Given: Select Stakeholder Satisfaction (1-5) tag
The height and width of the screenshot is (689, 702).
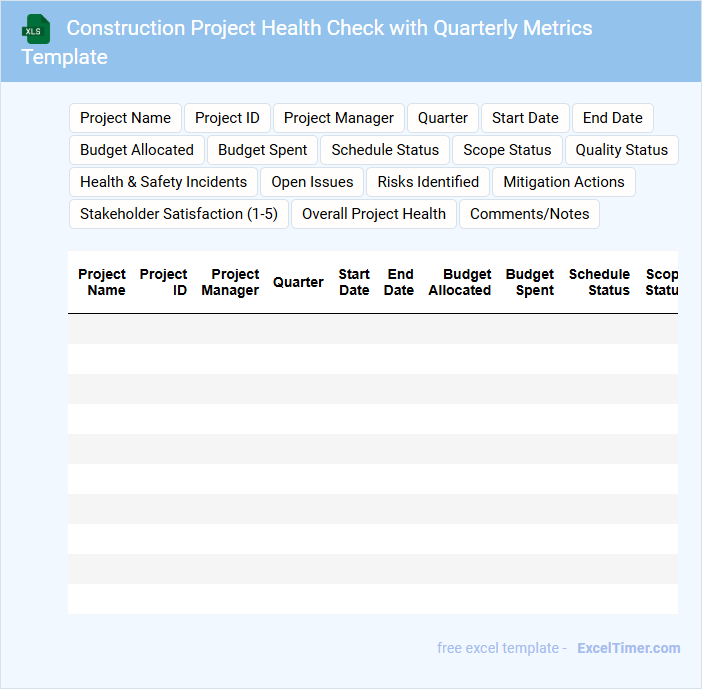Looking at the screenshot, I should [x=179, y=214].
